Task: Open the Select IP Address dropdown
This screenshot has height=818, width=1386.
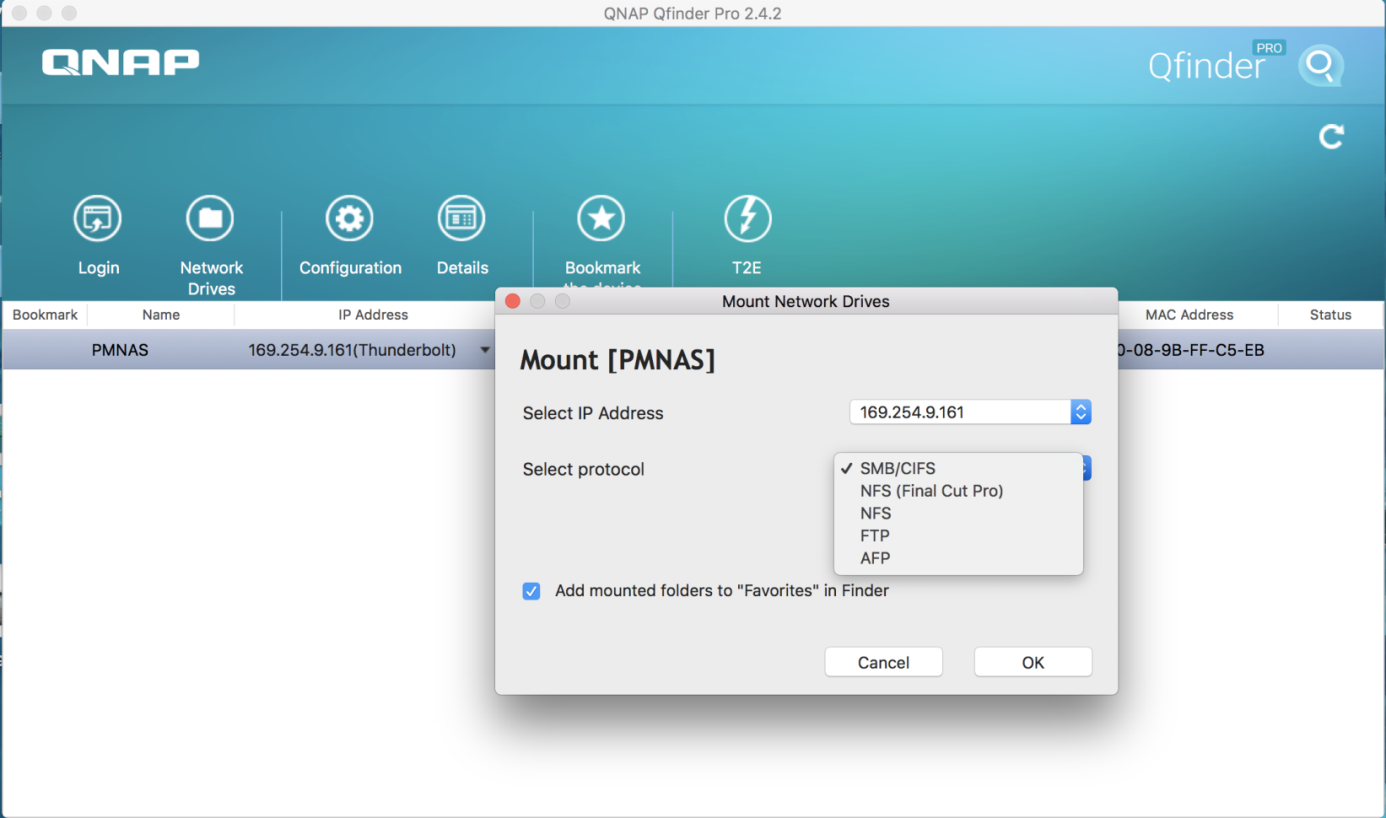Action: click(x=970, y=412)
